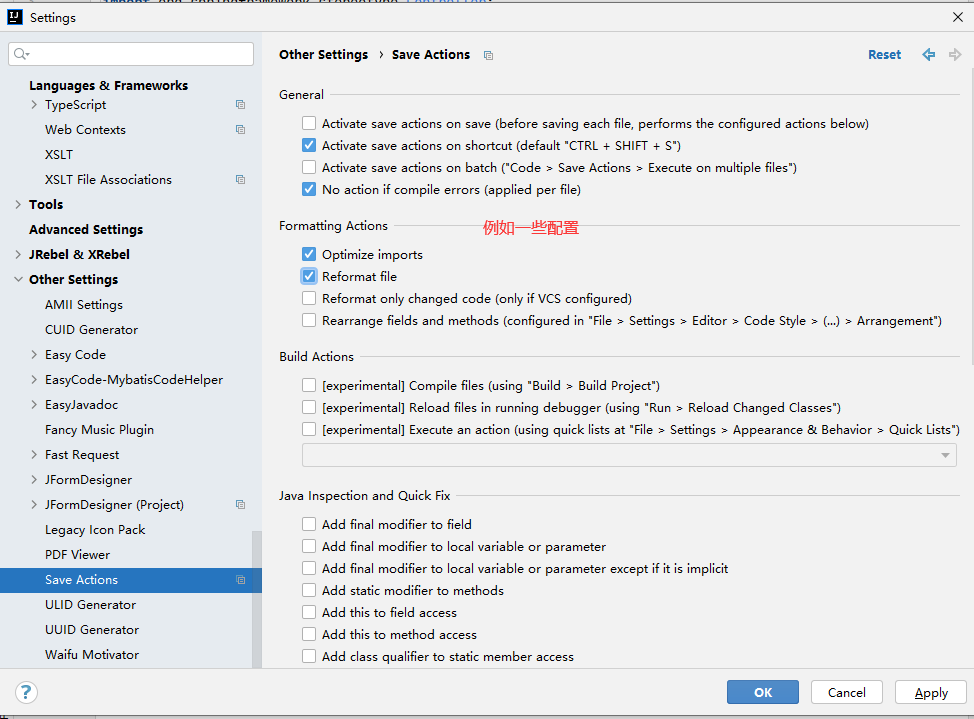974x719 pixels.
Task: Check Add this to method access
Action: coord(309,634)
